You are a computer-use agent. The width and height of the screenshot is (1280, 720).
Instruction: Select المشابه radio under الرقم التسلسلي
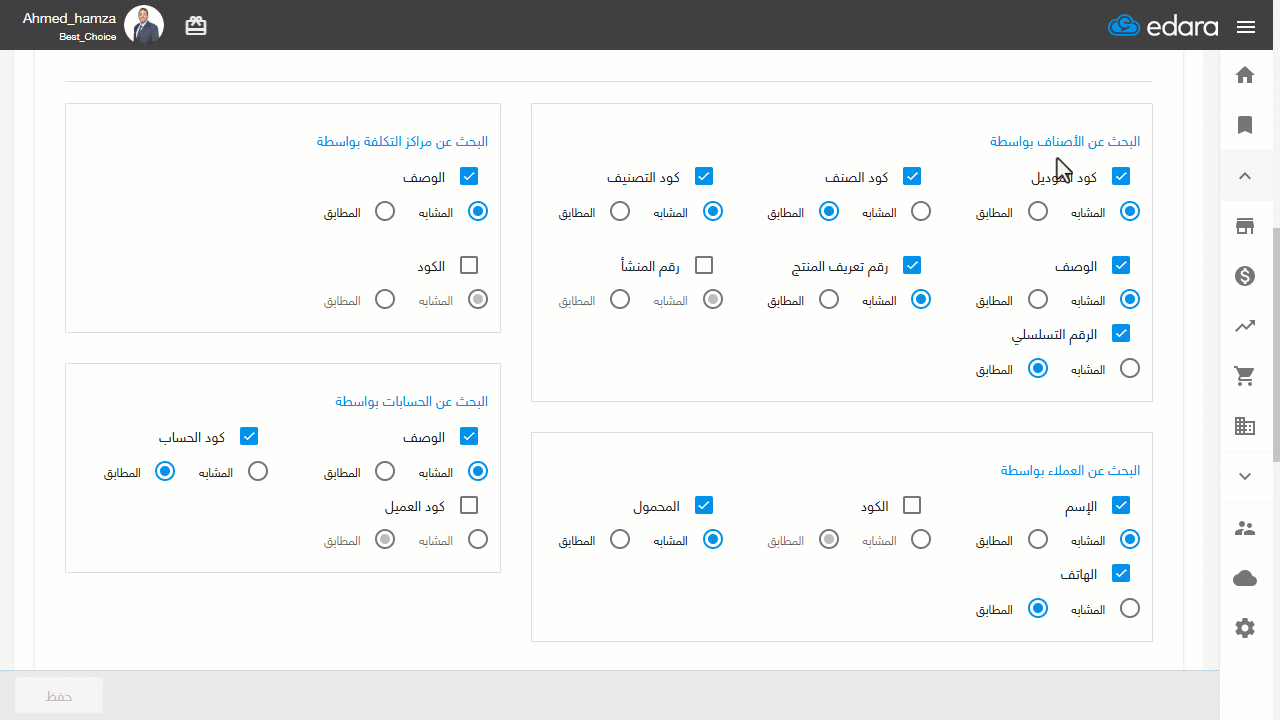tap(1130, 368)
